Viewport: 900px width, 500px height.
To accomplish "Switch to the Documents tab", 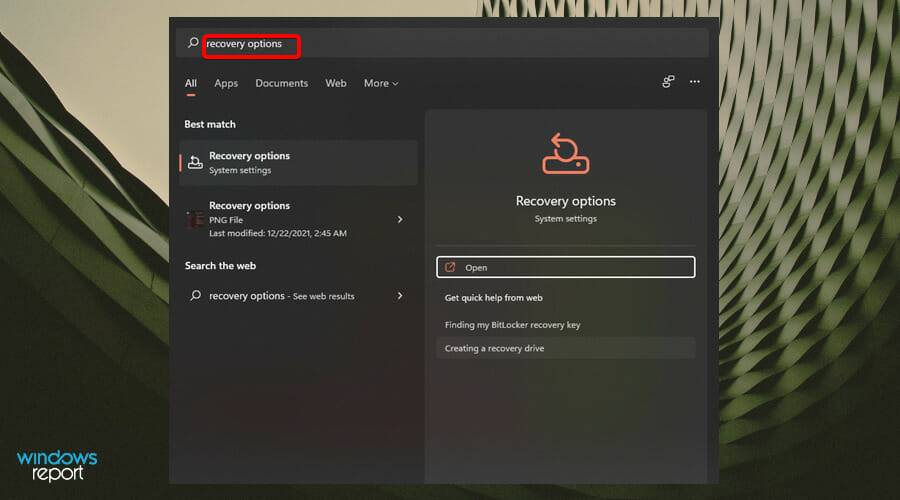I will pyautogui.click(x=281, y=83).
